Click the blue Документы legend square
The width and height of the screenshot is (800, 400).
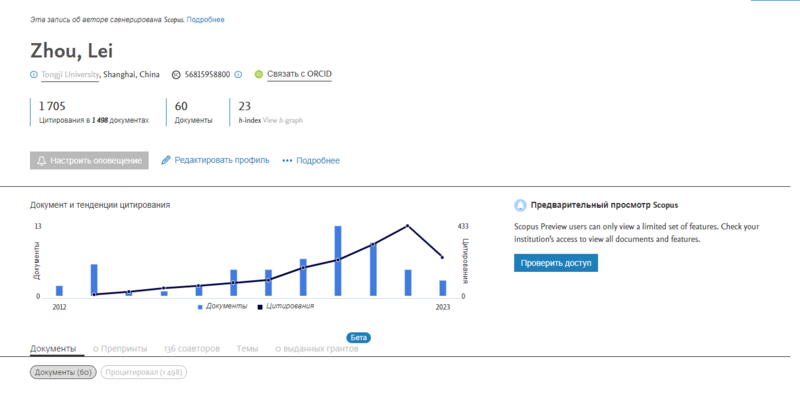click(x=200, y=306)
